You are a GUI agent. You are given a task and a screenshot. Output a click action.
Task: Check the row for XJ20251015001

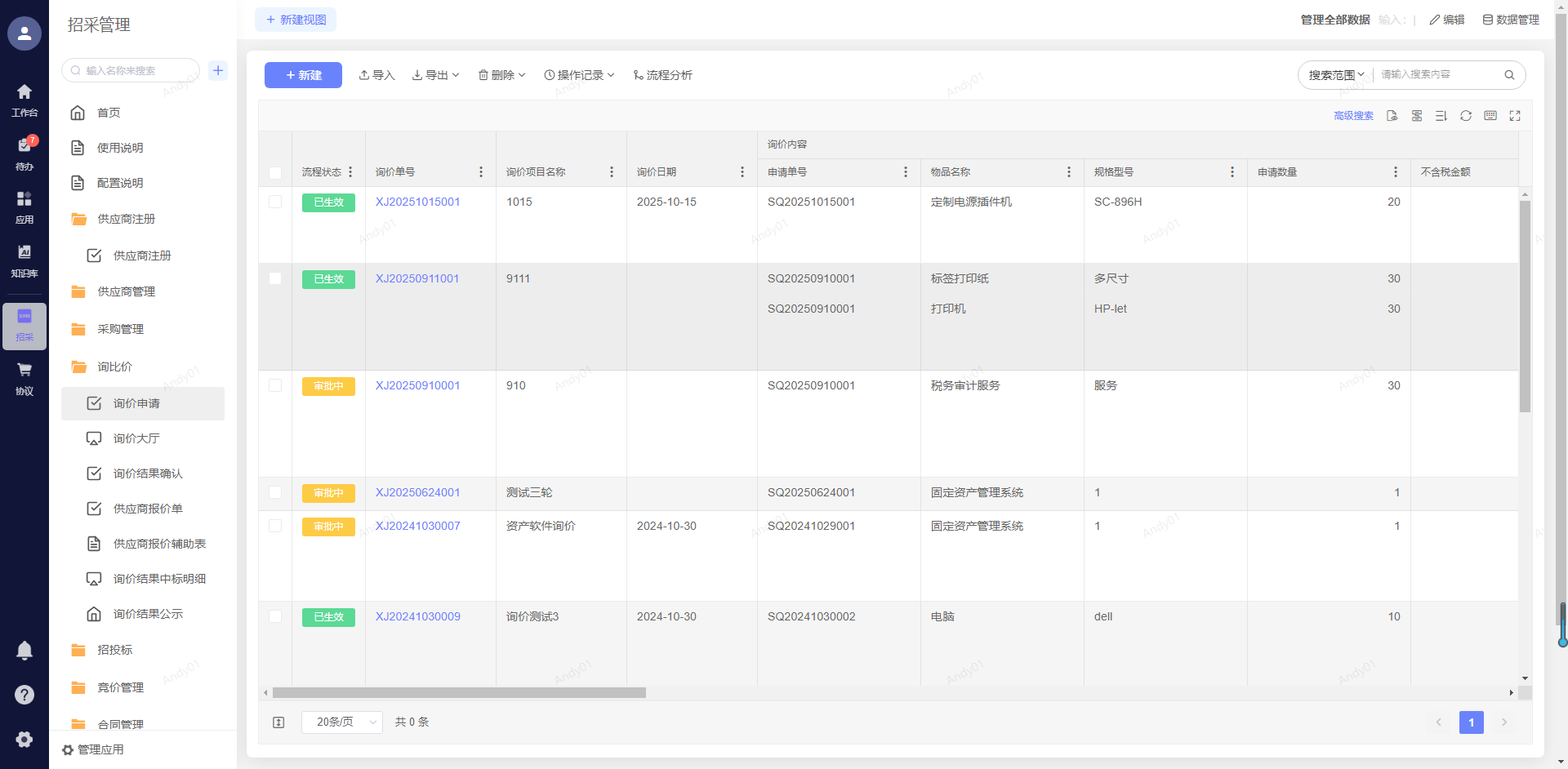tap(275, 202)
